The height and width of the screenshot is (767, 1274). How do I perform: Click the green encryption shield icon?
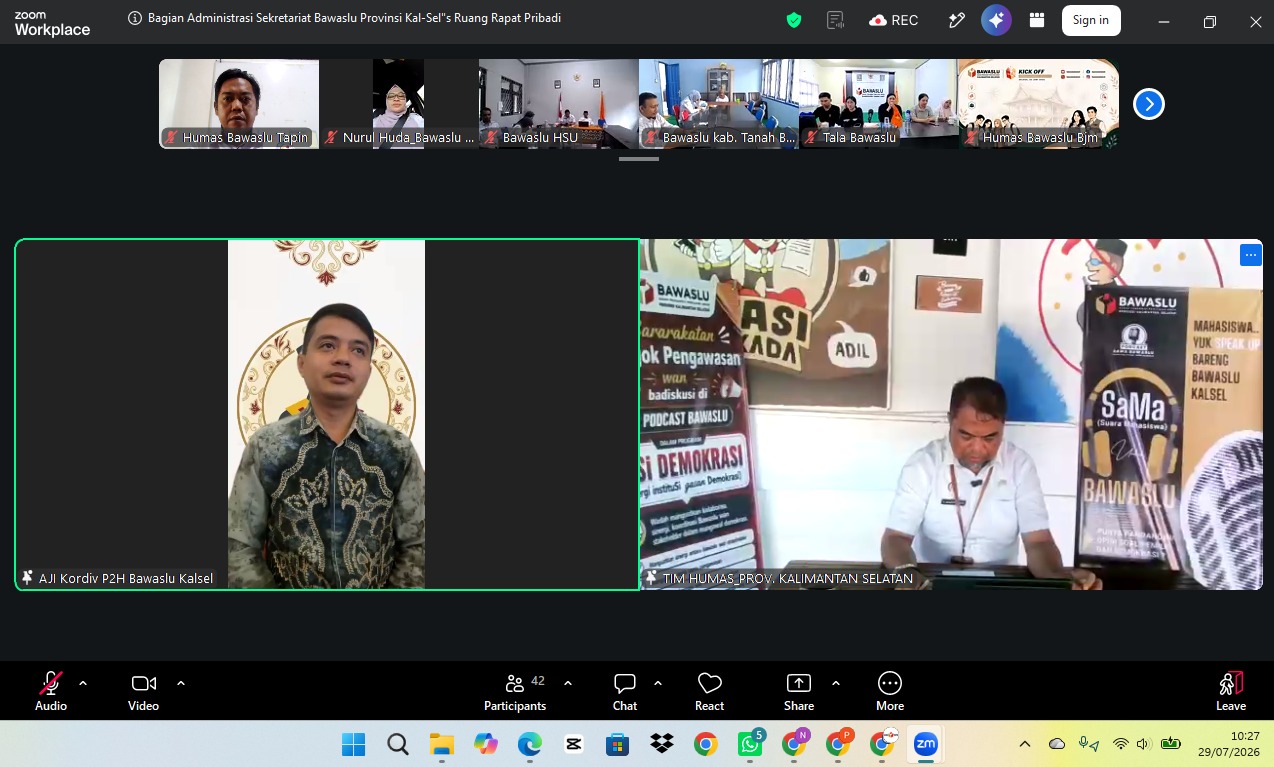[794, 20]
